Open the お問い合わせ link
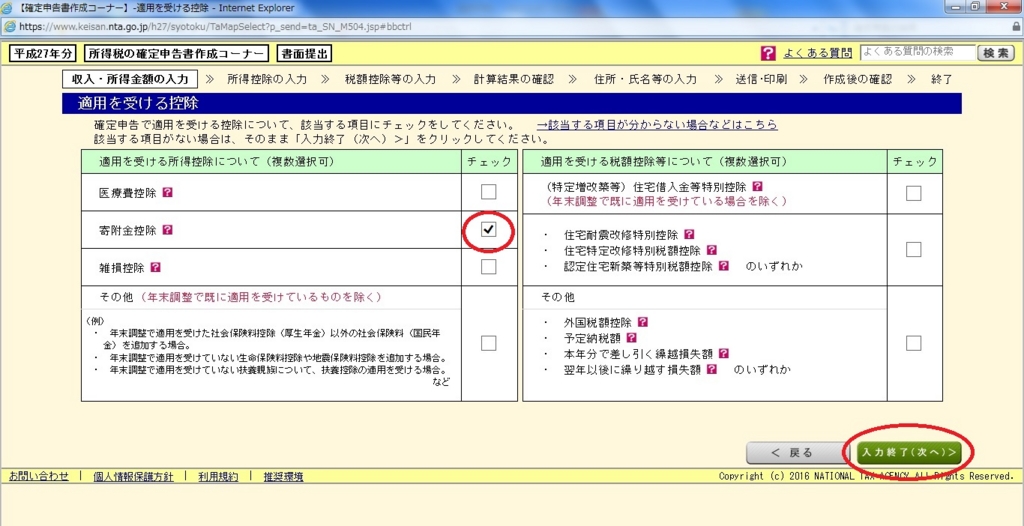Image resolution: width=1024 pixels, height=526 pixels. (x=39, y=476)
